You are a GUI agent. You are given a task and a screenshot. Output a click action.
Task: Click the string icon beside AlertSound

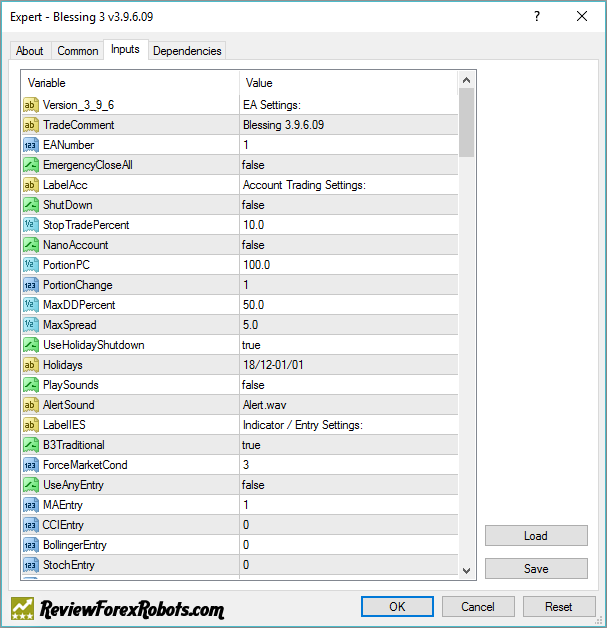tap(31, 405)
